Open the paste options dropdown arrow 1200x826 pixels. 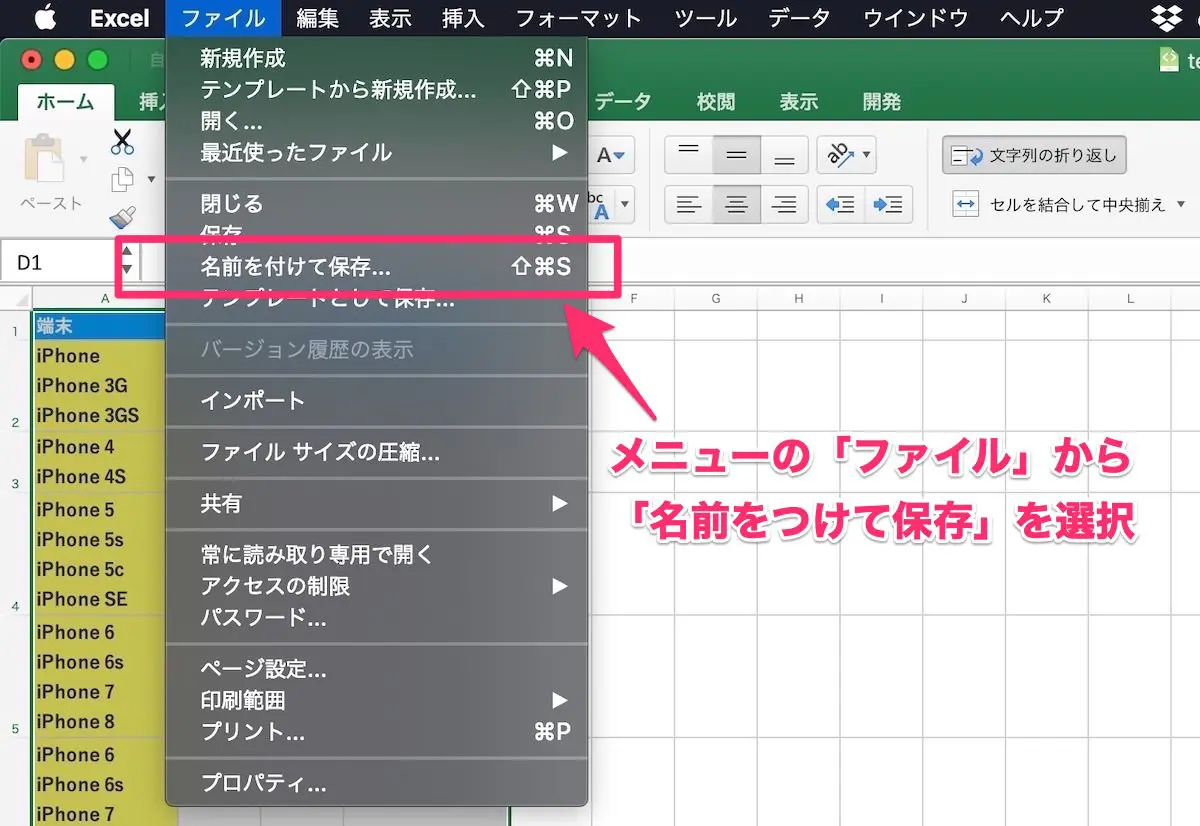(84, 159)
